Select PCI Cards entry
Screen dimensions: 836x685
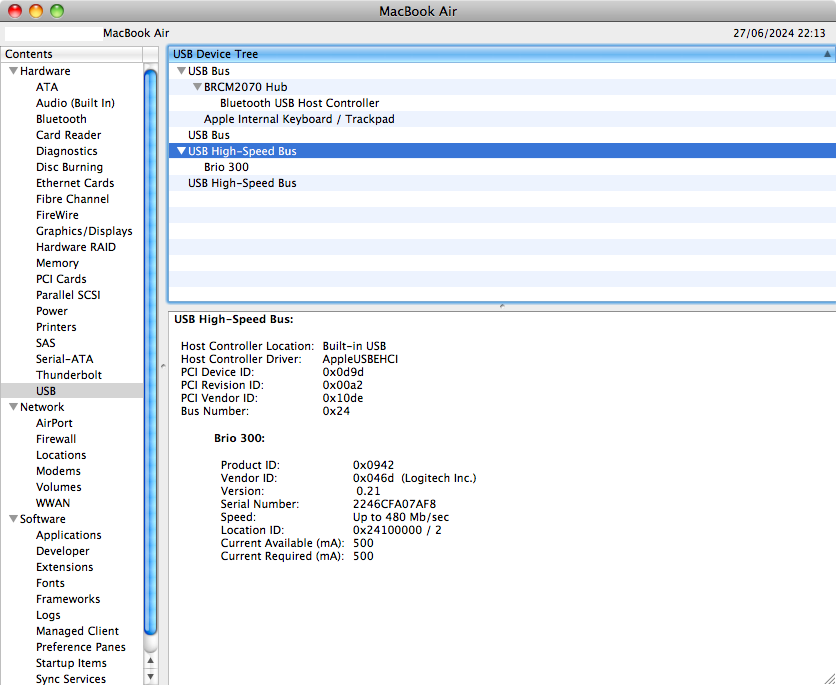(61, 279)
